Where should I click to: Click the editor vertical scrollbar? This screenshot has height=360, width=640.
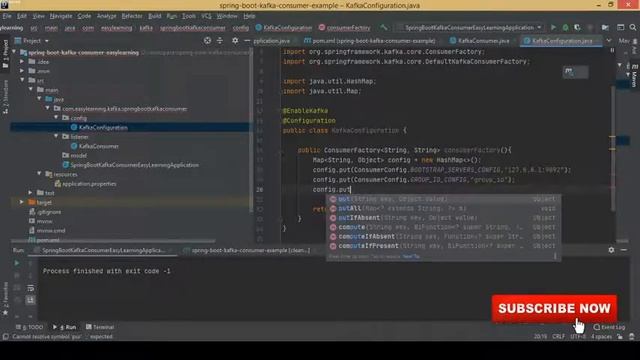point(613,149)
